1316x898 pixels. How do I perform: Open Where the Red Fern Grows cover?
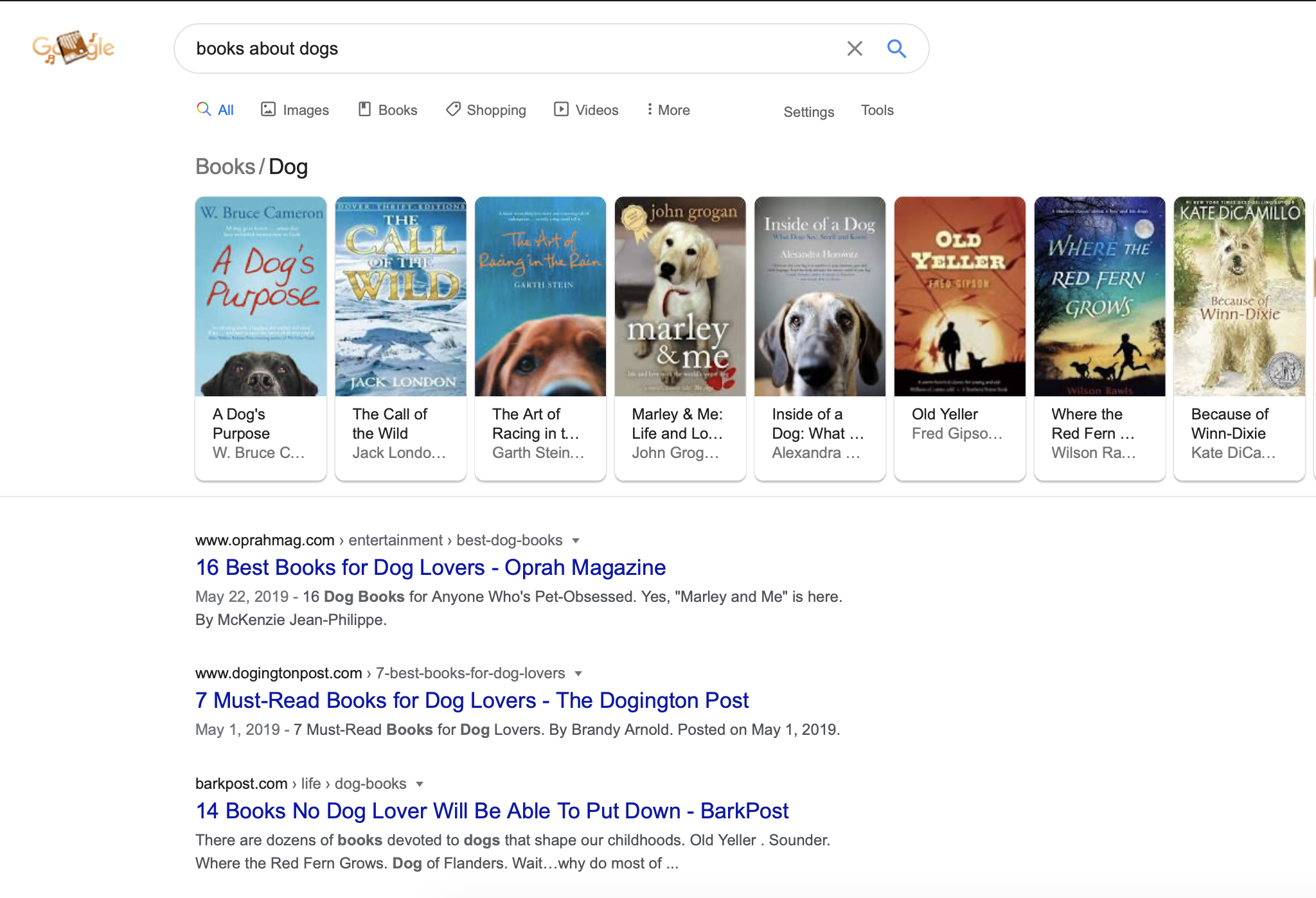click(1099, 296)
